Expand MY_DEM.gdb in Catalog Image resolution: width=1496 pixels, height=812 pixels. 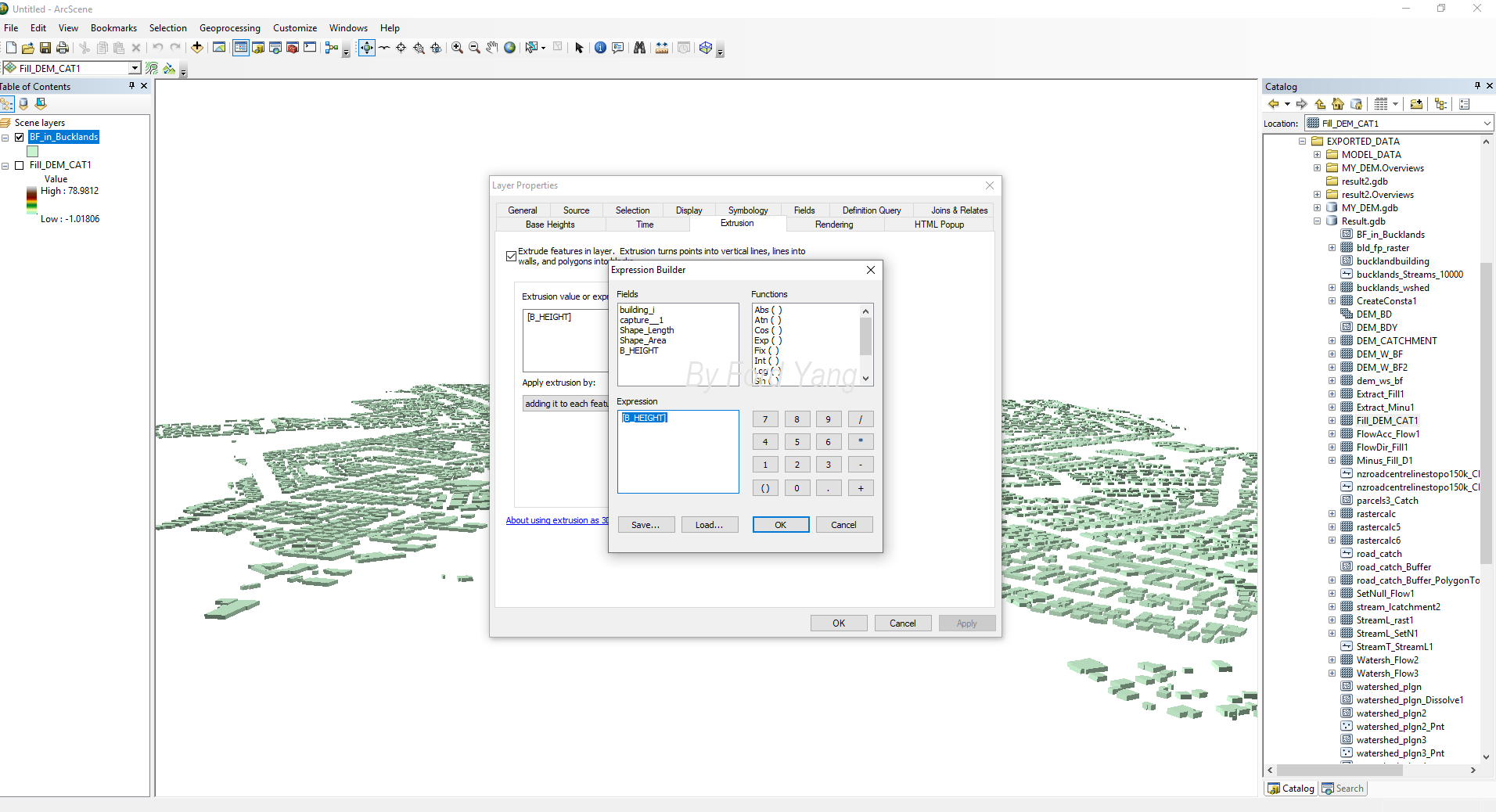click(1317, 208)
